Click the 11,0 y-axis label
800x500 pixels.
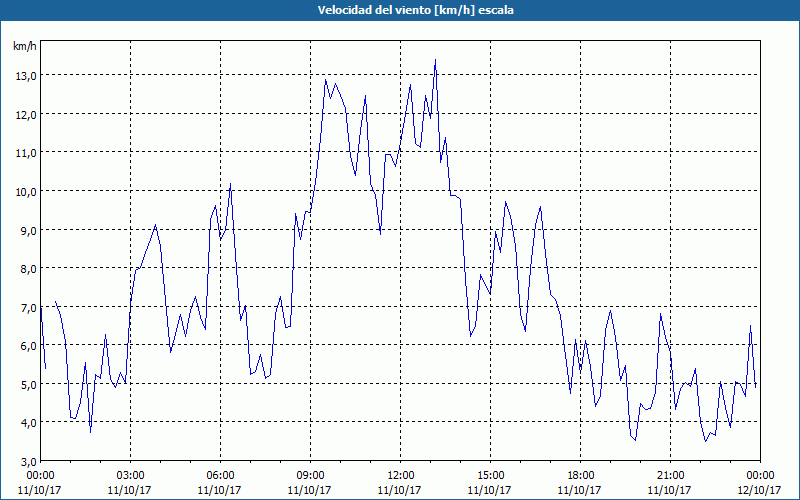(26, 153)
